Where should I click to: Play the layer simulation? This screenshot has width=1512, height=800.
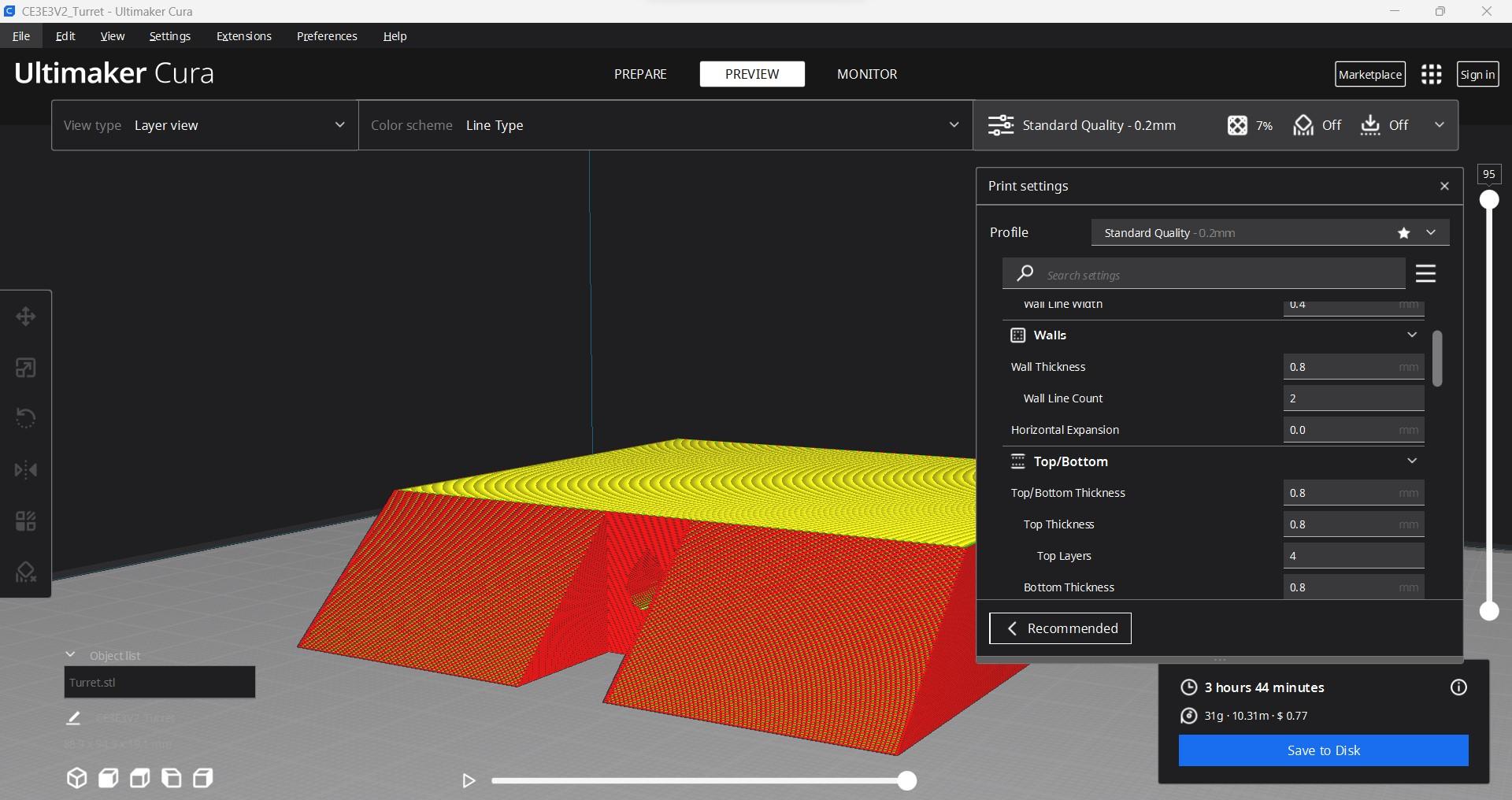point(469,780)
